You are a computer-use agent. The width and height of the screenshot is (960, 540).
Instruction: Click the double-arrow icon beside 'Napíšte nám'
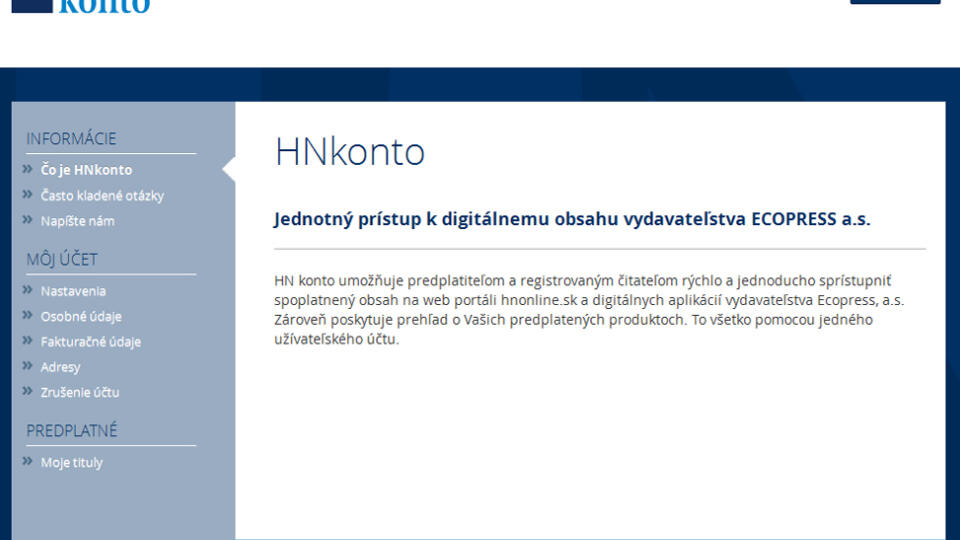pyautogui.click(x=28, y=220)
